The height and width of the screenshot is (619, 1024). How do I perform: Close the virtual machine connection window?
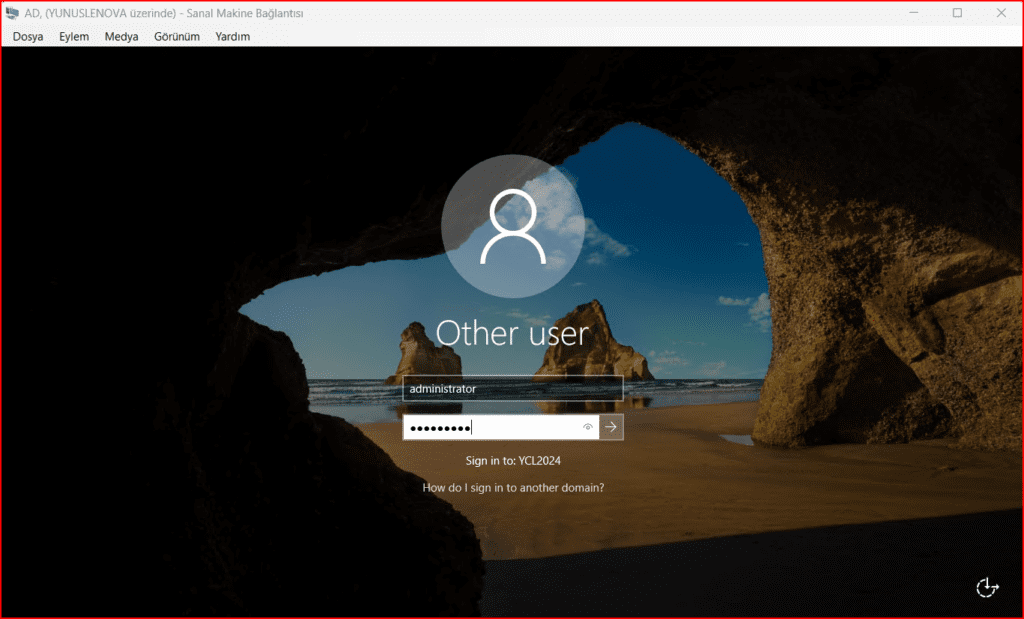[x=1002, y=13]
